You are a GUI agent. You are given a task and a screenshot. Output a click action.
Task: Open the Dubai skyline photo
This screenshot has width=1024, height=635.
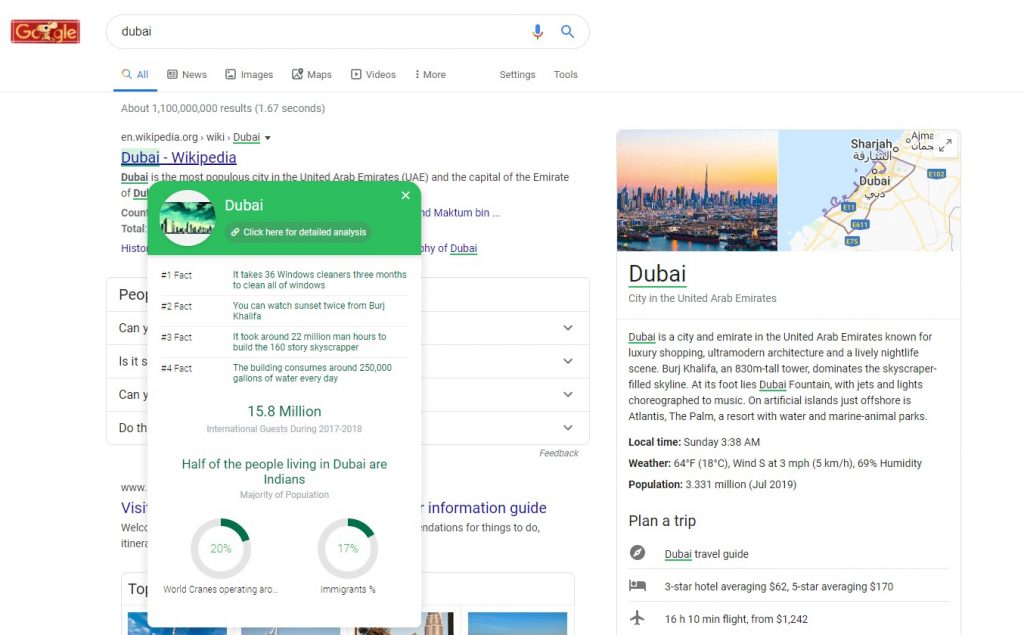(697, 190)
